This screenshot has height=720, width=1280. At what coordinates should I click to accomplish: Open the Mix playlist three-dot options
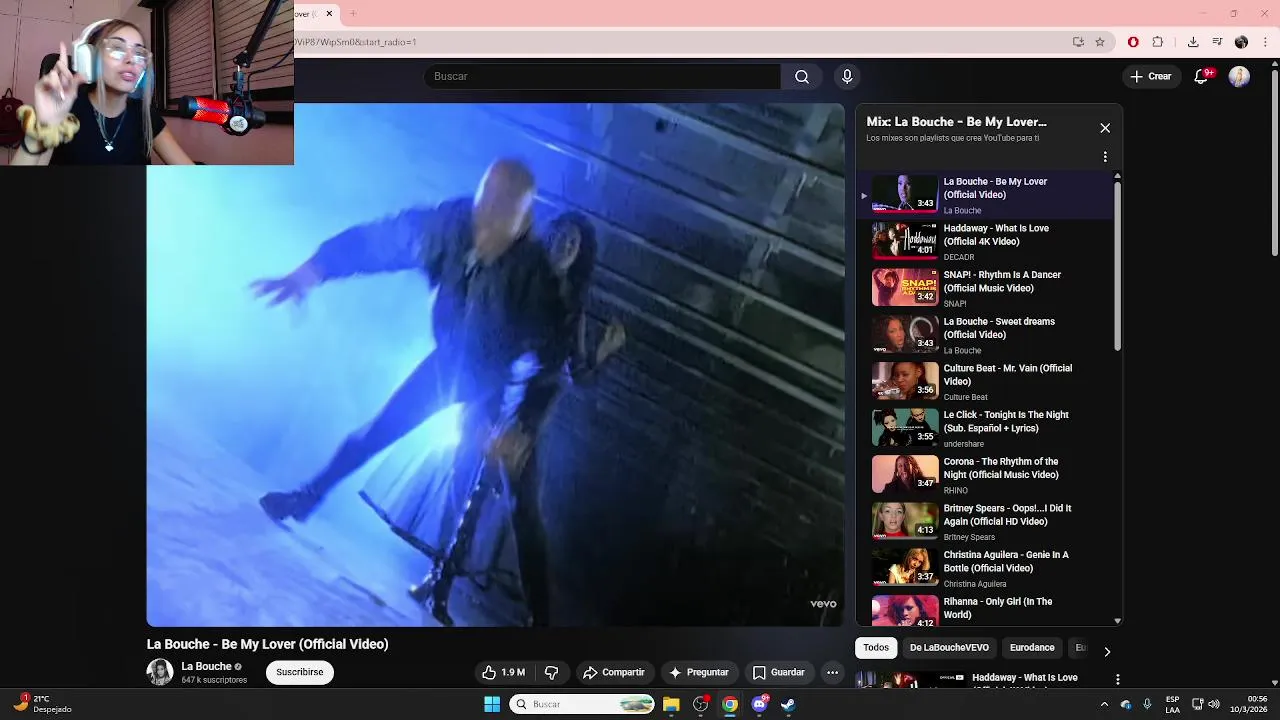coord(1105,157)
